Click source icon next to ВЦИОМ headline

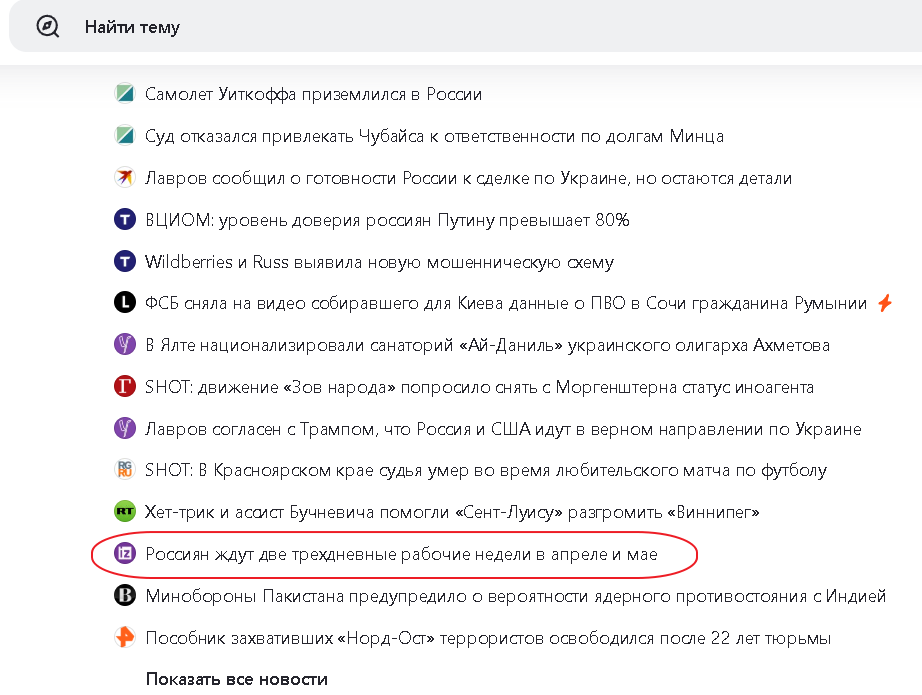(124, 220)
